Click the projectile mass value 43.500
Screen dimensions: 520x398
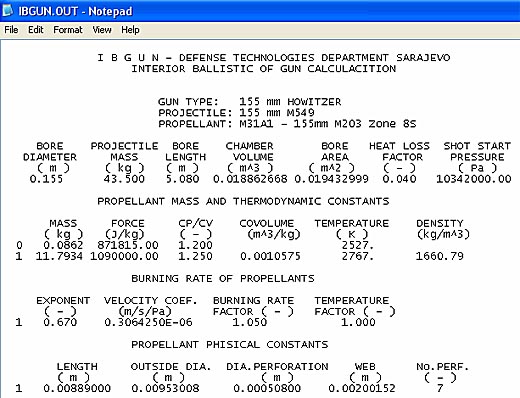click(x=124, y=179)
